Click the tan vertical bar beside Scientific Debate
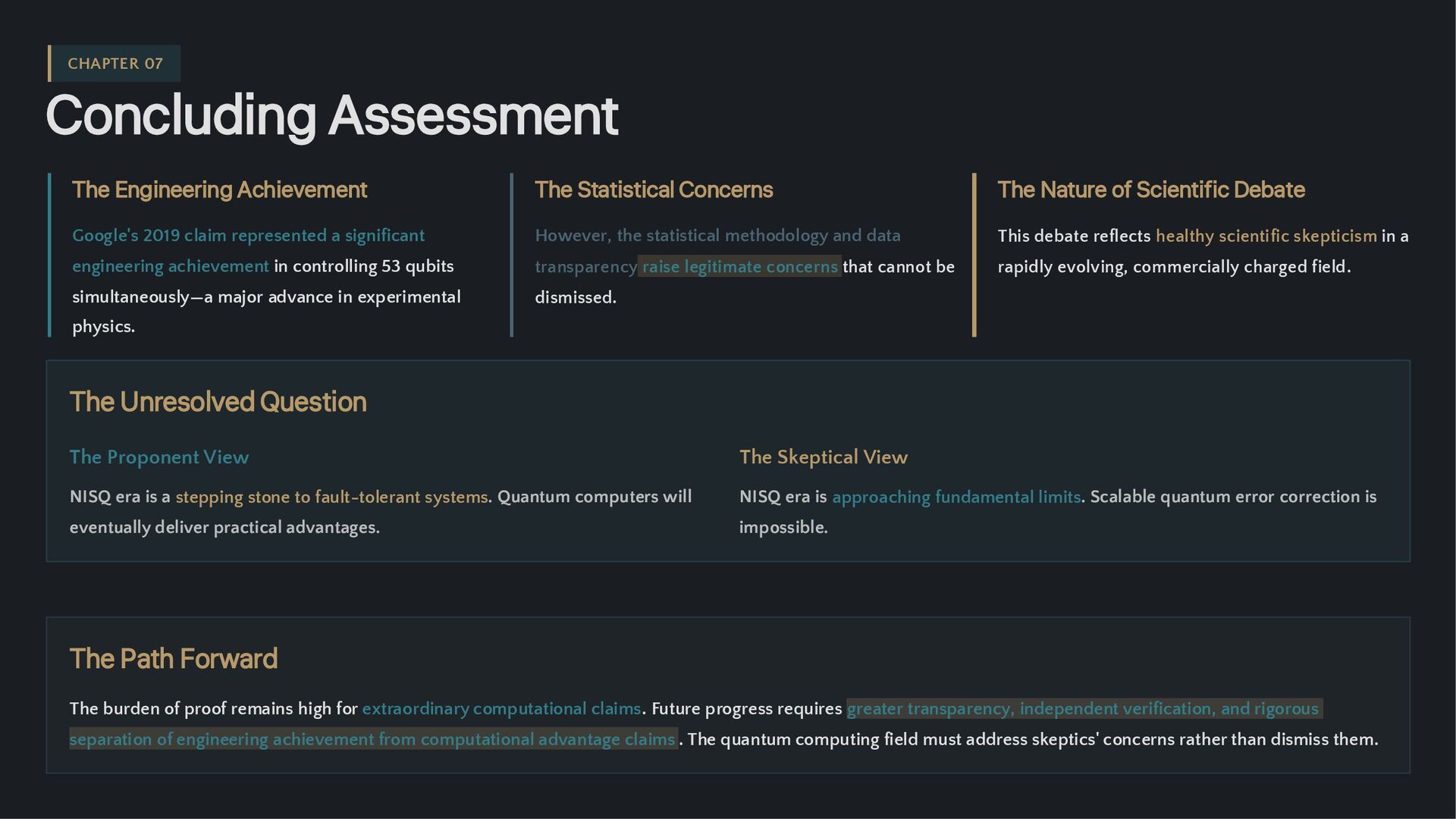Viewport: 1456px width, 819px height. point(974,255)
